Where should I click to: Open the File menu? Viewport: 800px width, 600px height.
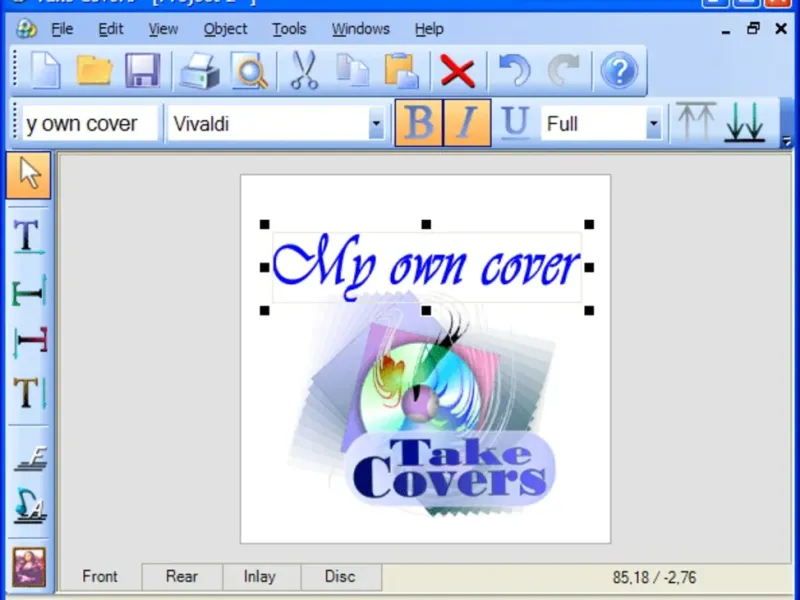[x=62, y=29]
